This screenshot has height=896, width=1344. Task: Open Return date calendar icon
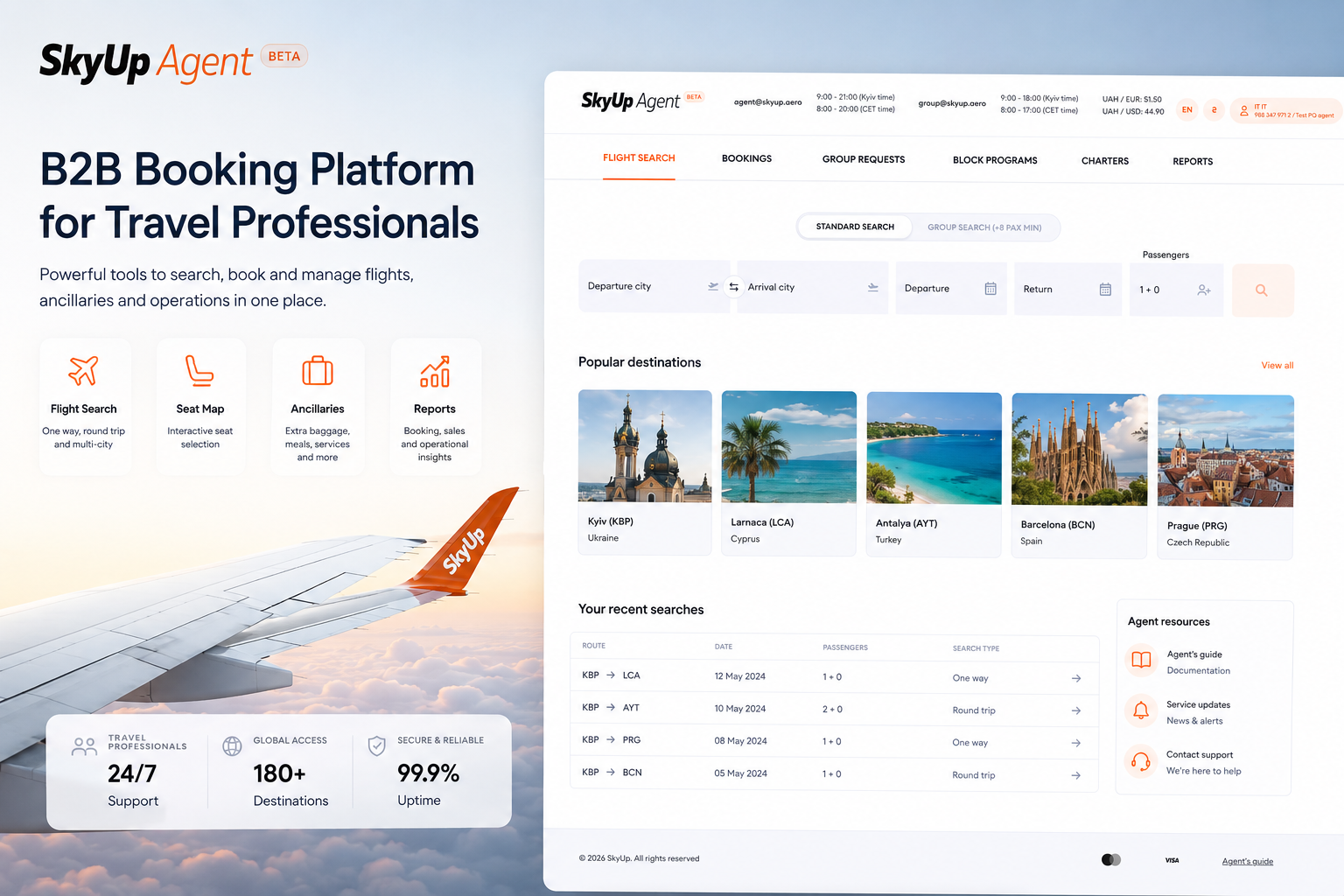[1105, 290]
